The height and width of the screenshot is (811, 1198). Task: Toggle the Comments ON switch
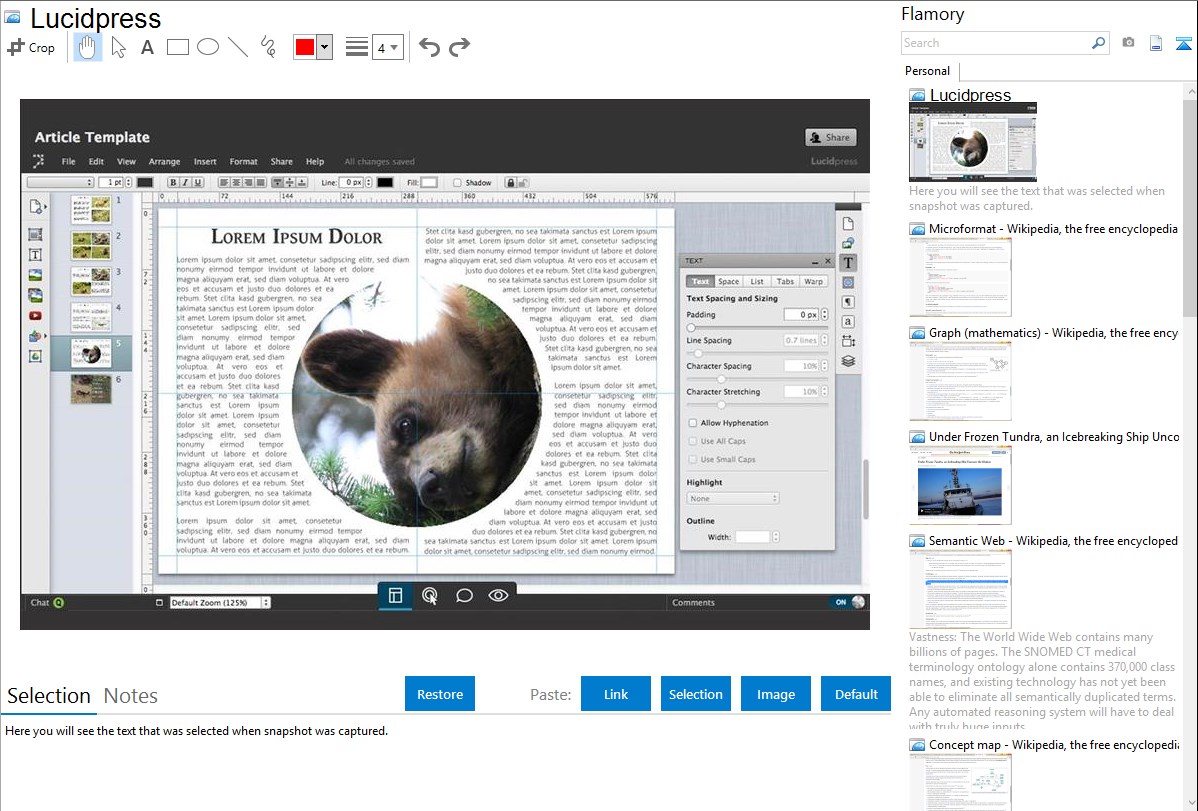(849, 602)
